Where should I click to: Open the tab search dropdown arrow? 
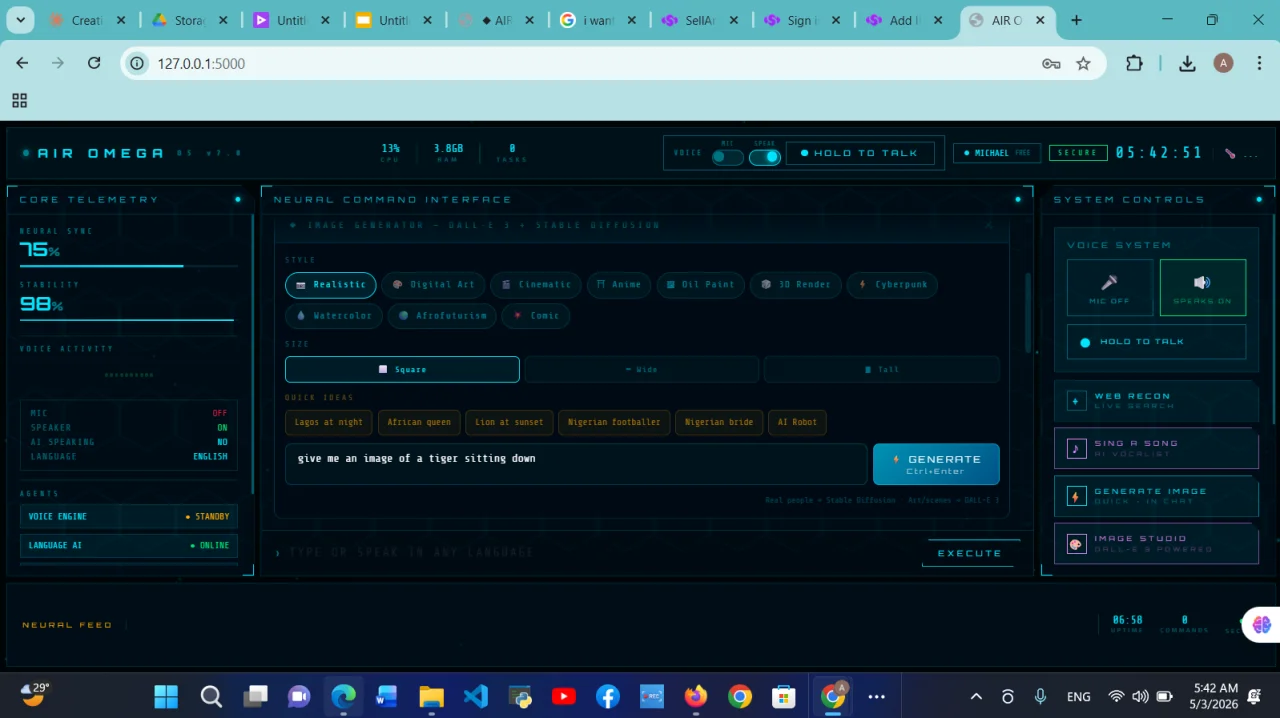[20, 20]
